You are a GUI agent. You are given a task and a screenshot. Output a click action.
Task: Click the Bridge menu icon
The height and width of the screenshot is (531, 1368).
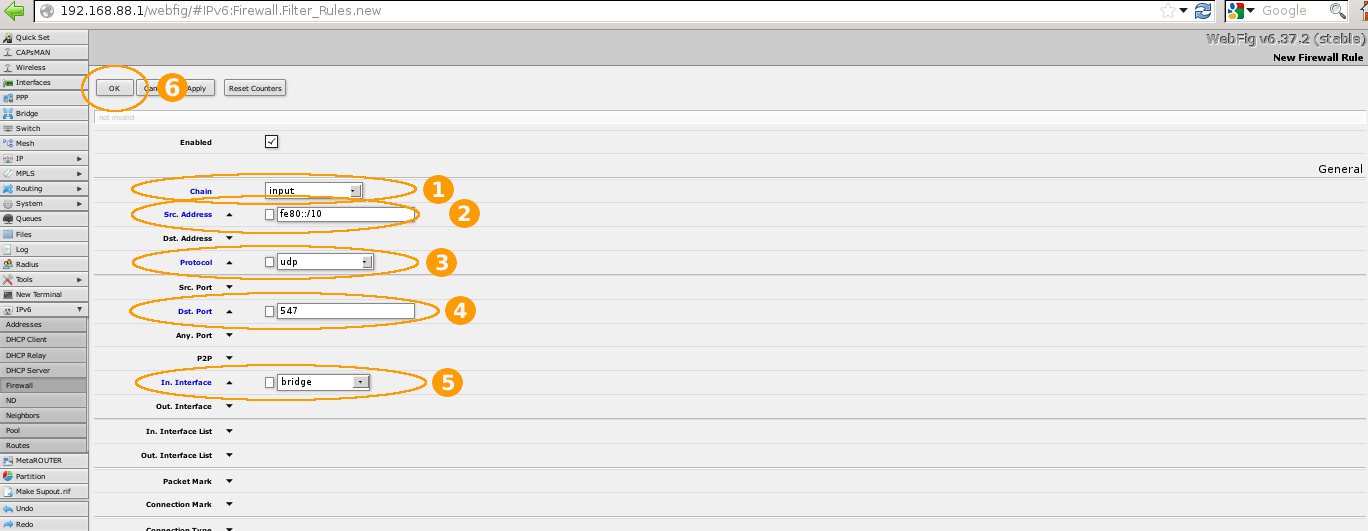[8, 113]
